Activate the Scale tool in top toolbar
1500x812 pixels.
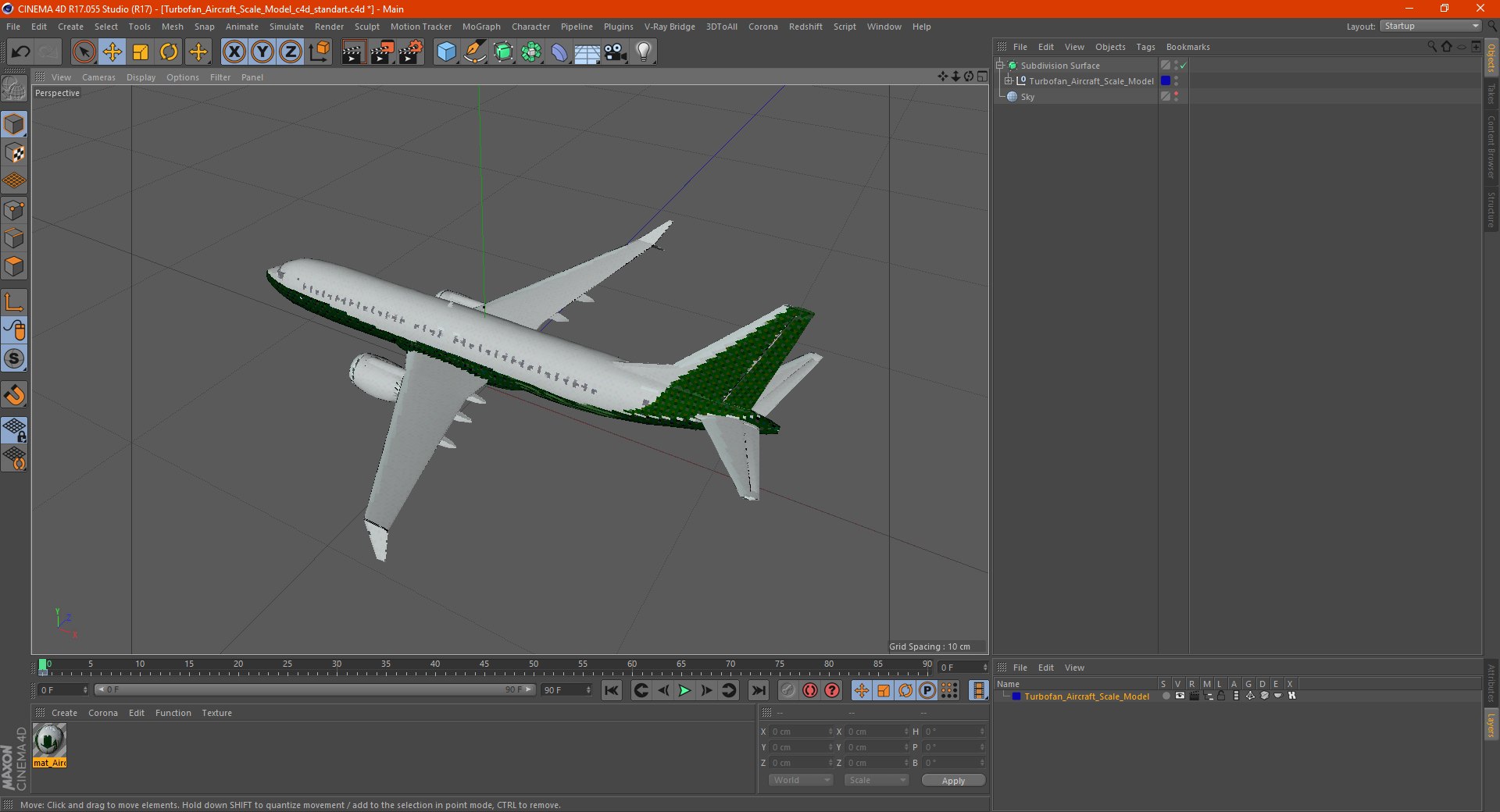pyautogui.click(x=141, y=52)
